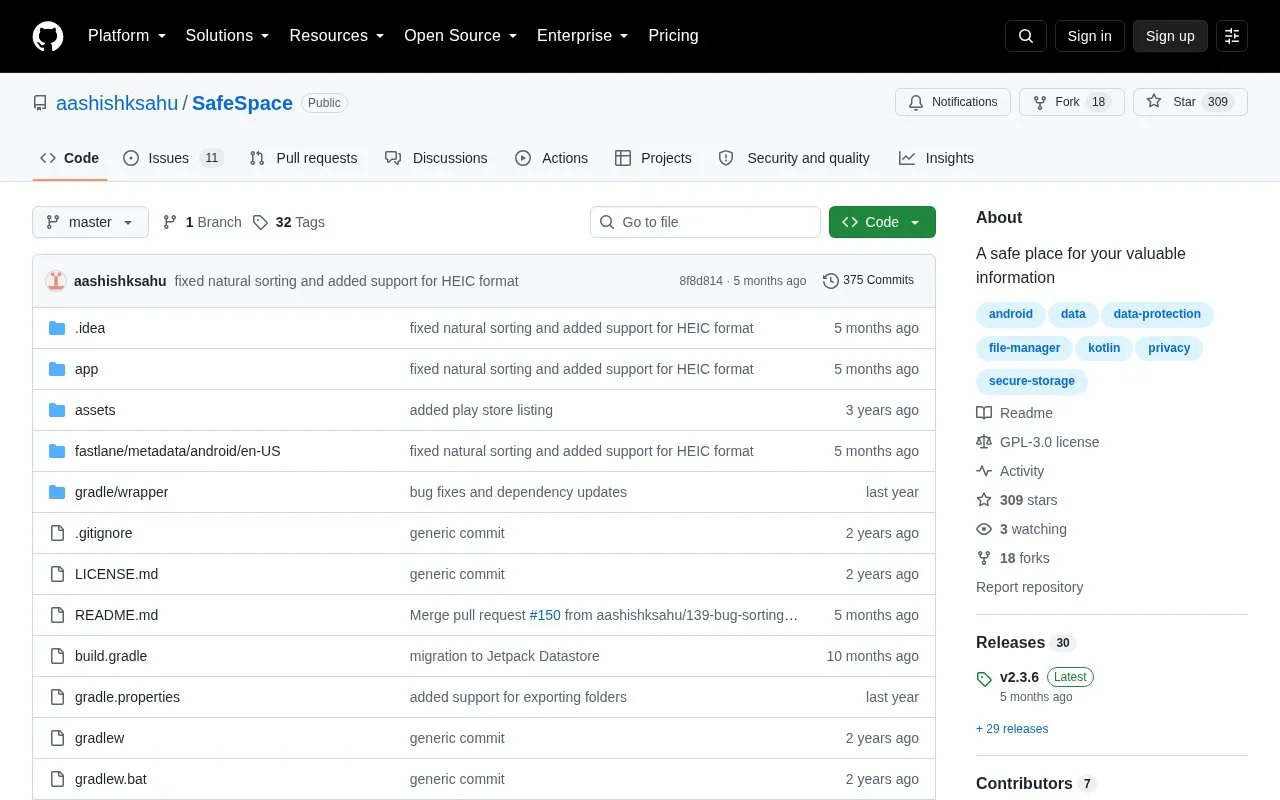Click the Go to file search field

pos(705,222)
